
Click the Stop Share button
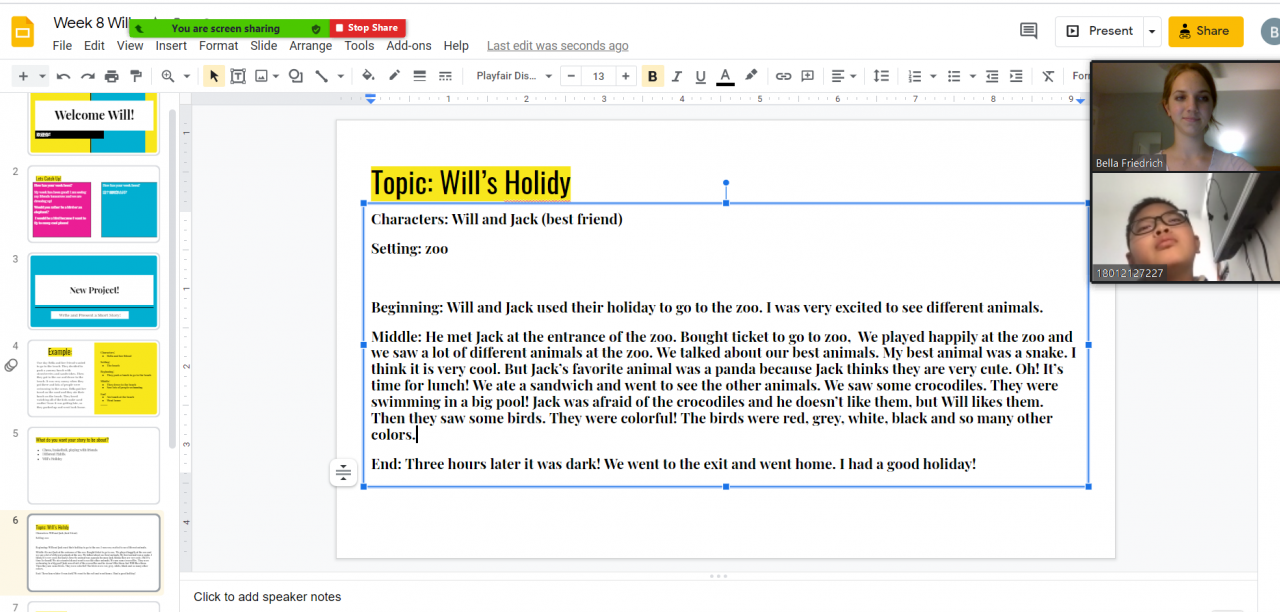click(366, 28)
